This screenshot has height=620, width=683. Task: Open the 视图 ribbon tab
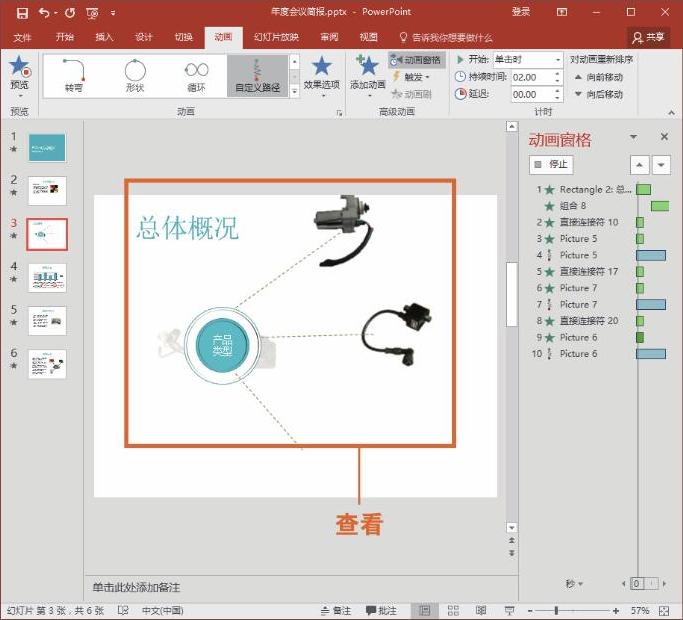(x=369, y=37)
